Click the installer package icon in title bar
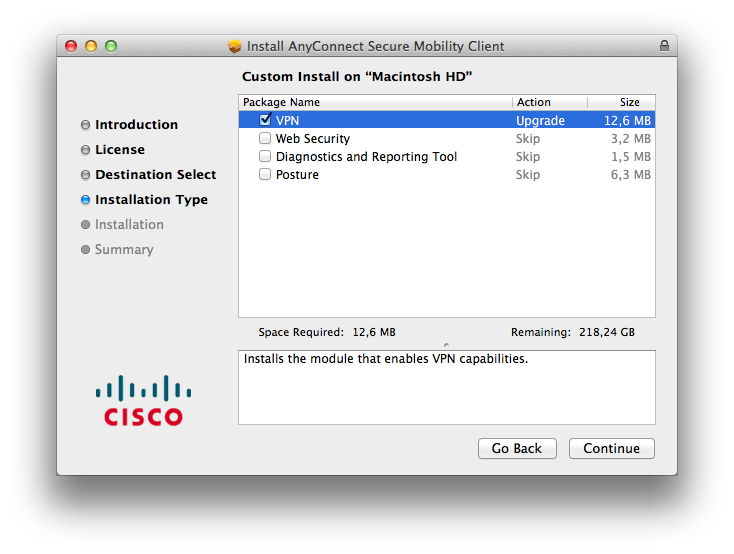The height and width of the screenshot is (554, 734). [x=235, y=46]
